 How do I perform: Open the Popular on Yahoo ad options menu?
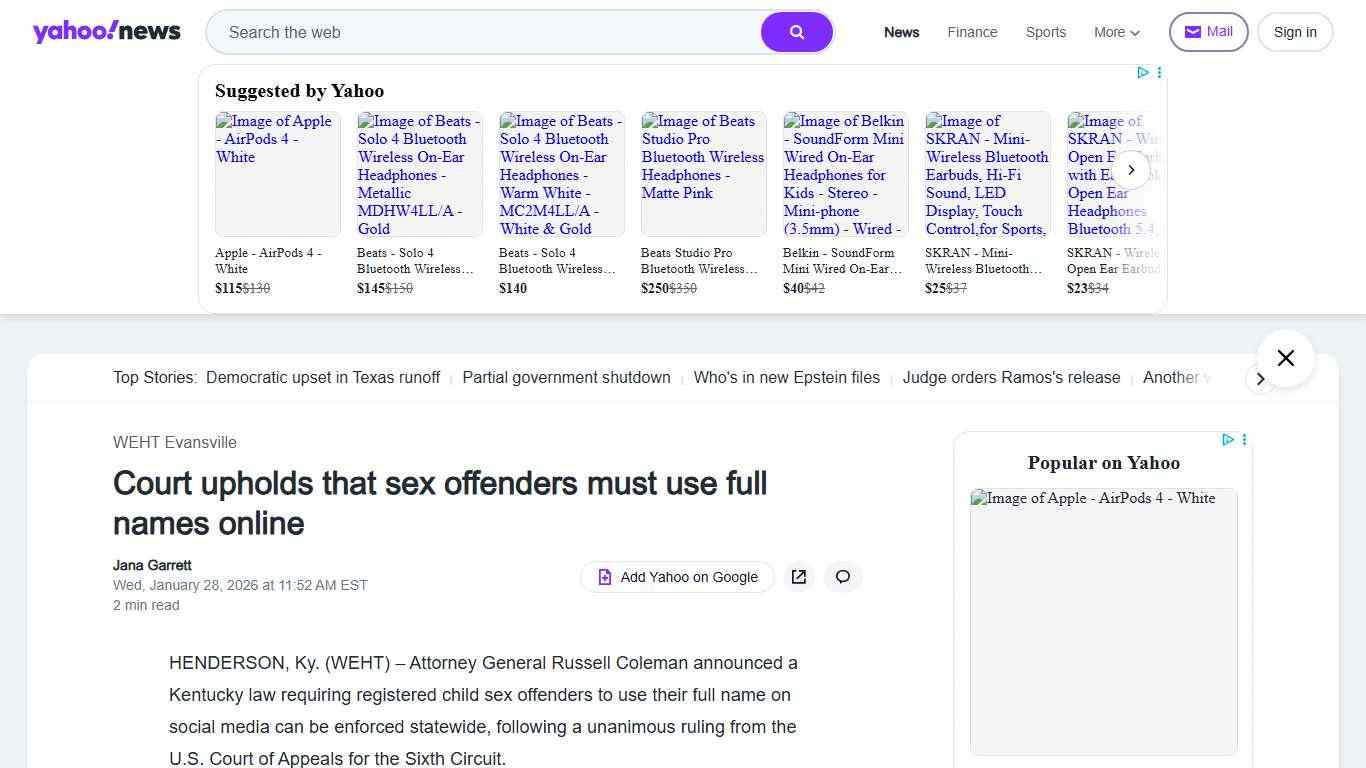tap(1244, 440)
